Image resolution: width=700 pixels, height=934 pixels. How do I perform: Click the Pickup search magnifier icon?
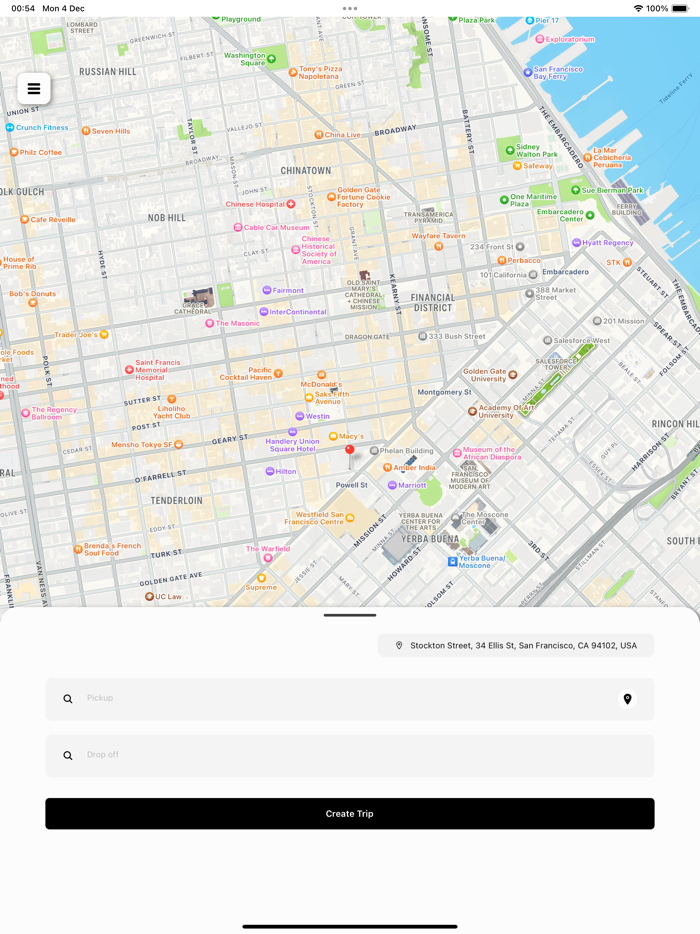coord(68,699)
